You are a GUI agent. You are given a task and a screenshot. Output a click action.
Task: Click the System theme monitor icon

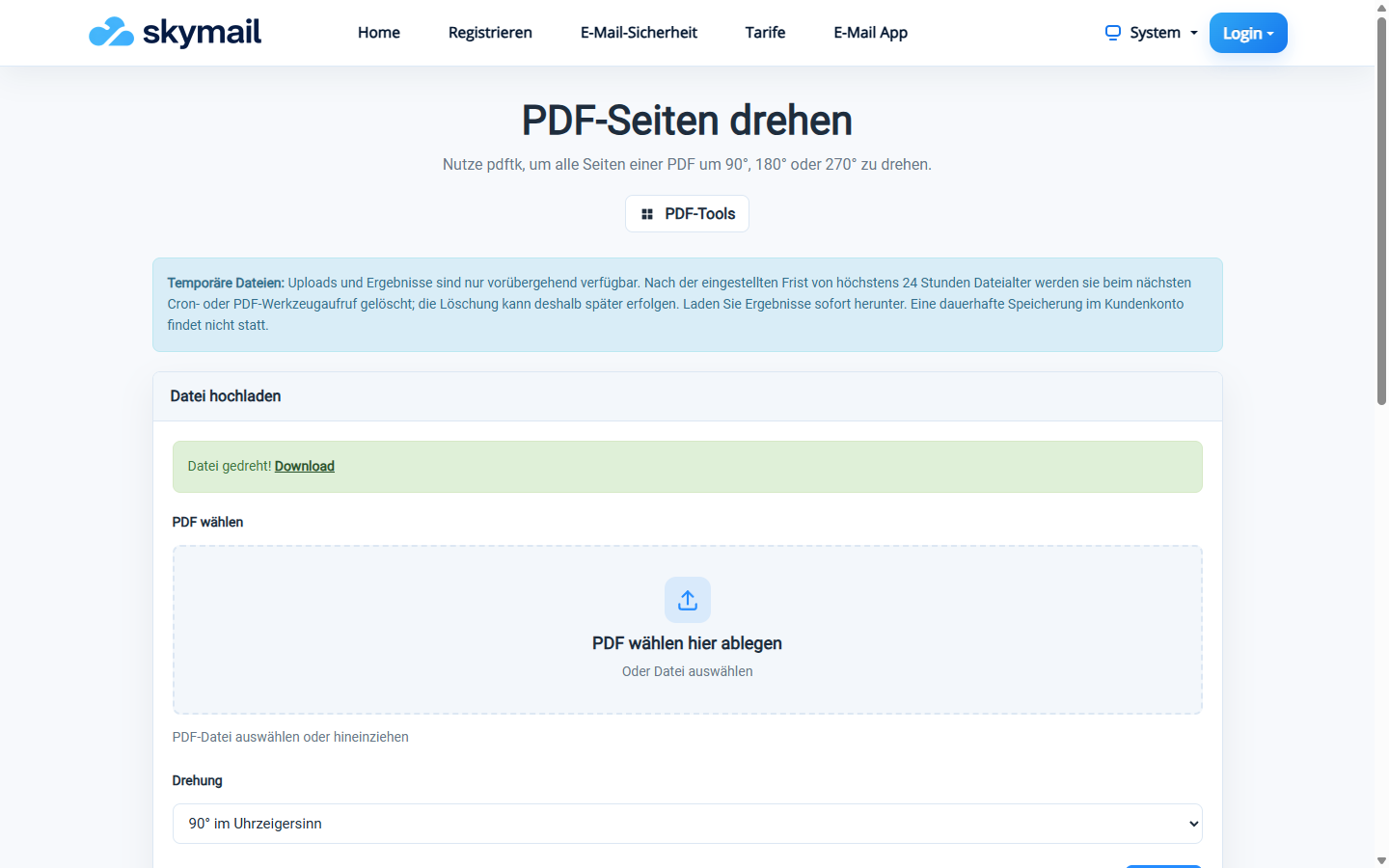pyautogui.click(x=1113, y=32)
